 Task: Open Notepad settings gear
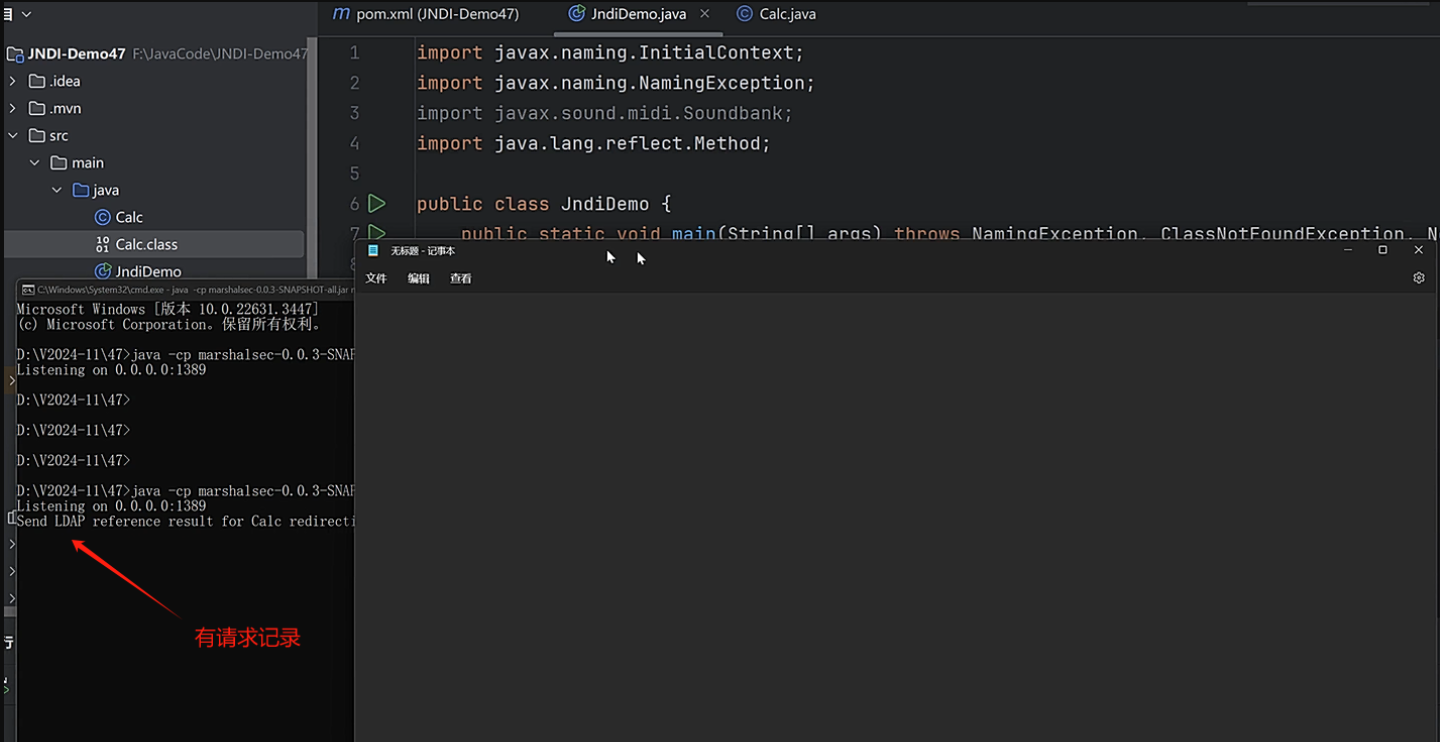point(1418,278)
